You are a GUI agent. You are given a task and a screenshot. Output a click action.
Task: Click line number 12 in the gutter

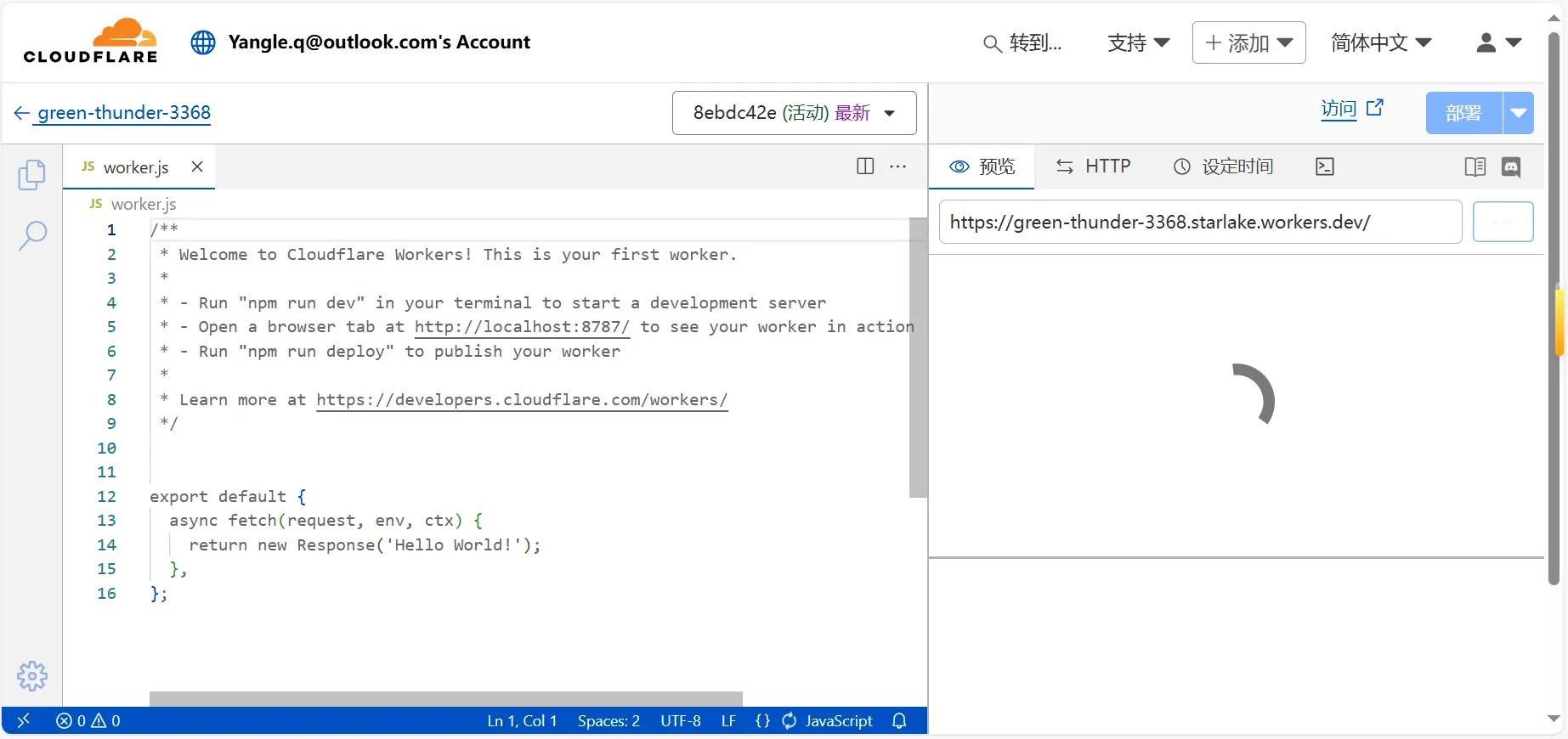coord(106,496)
